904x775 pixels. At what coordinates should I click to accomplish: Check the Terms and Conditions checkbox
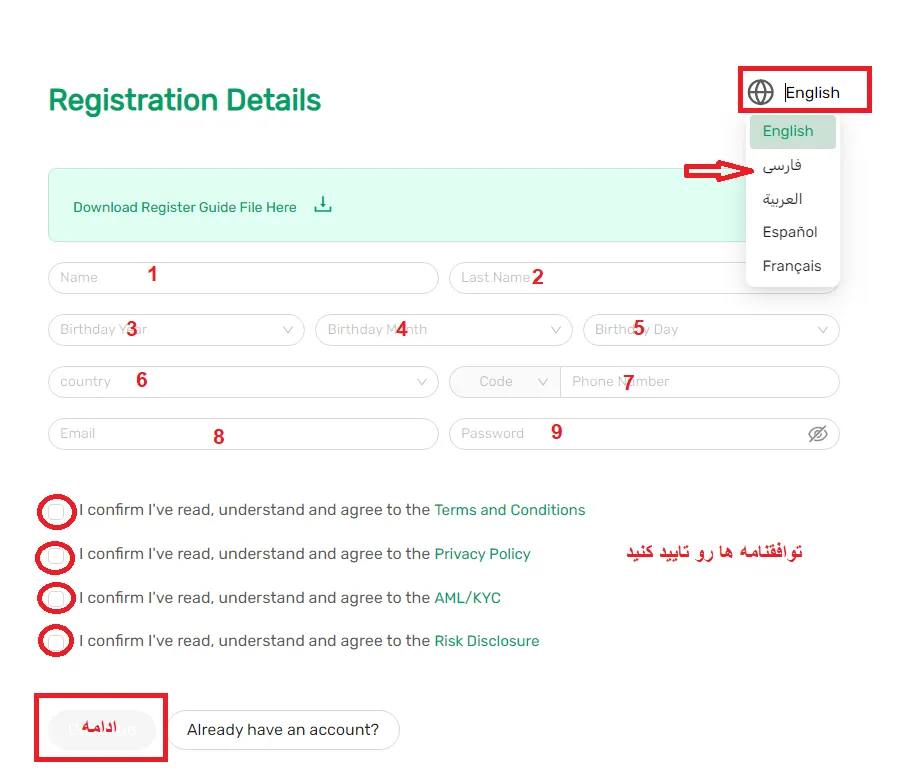57,511
